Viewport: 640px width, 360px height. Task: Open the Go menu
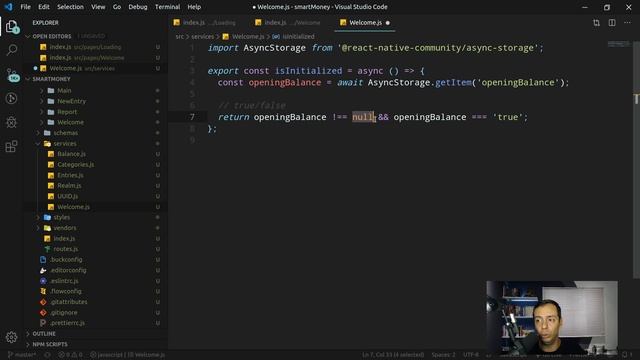coord(117,7)
